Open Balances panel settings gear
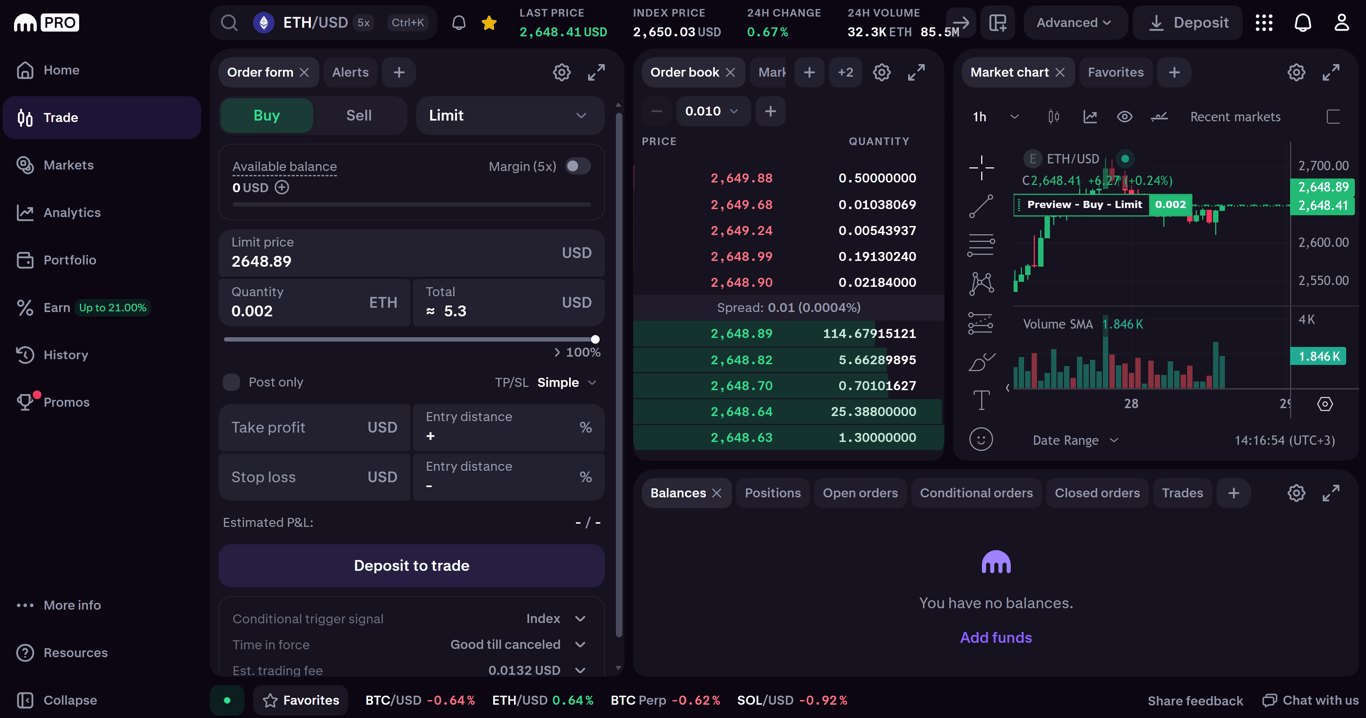 (1296, 493)
